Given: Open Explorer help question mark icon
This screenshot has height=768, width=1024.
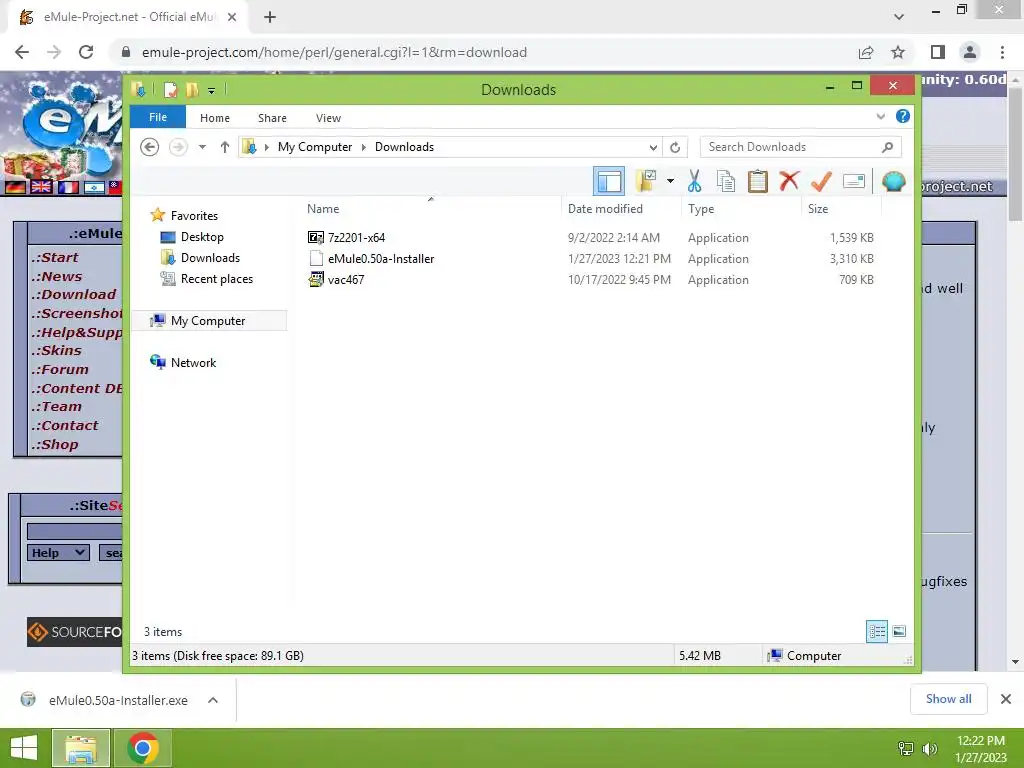Looking at the screenshot, I should pyautogui.click(x=903, y=116).
